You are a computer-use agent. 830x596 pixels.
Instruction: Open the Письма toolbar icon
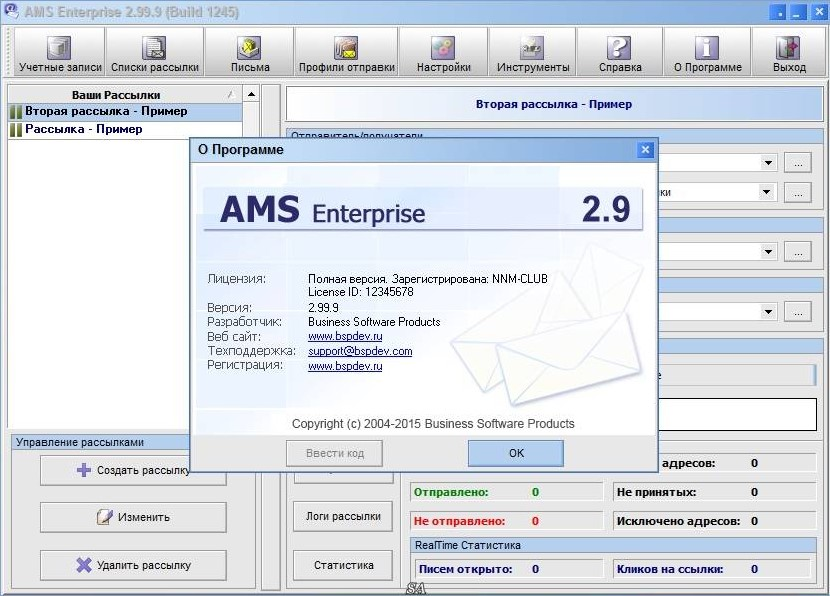pos(250,53)
